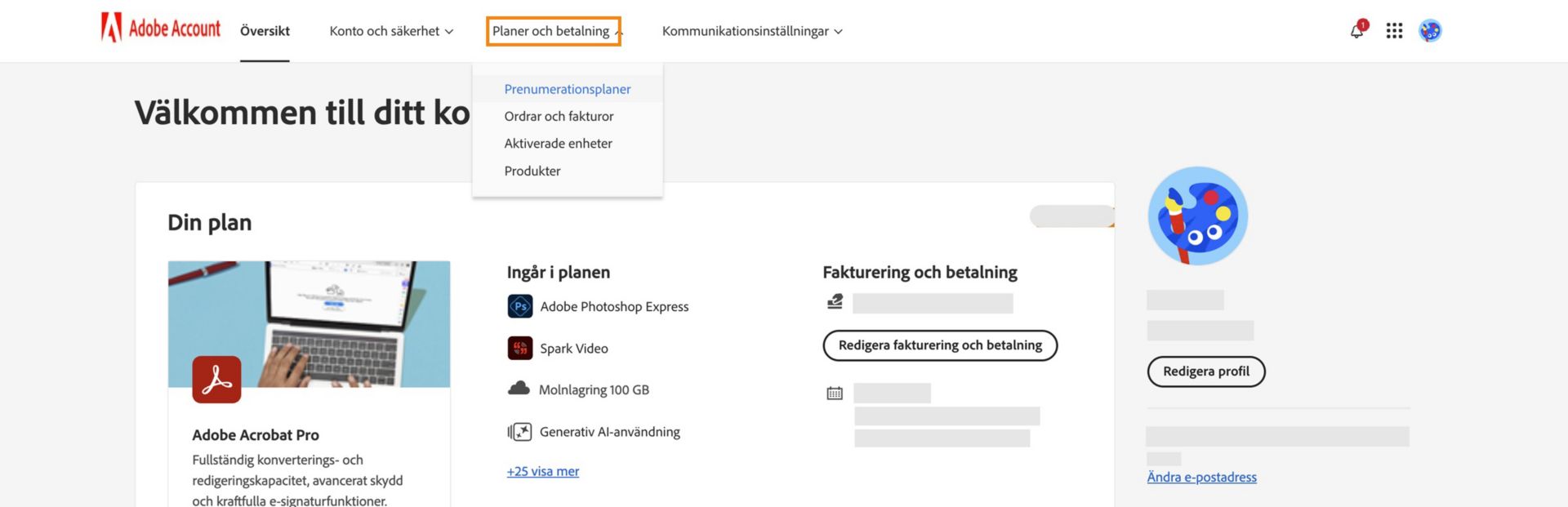Viewport: 1568px width, 507px height.
Task: Click the Din plan heading
Action: (x=209, y=223)
